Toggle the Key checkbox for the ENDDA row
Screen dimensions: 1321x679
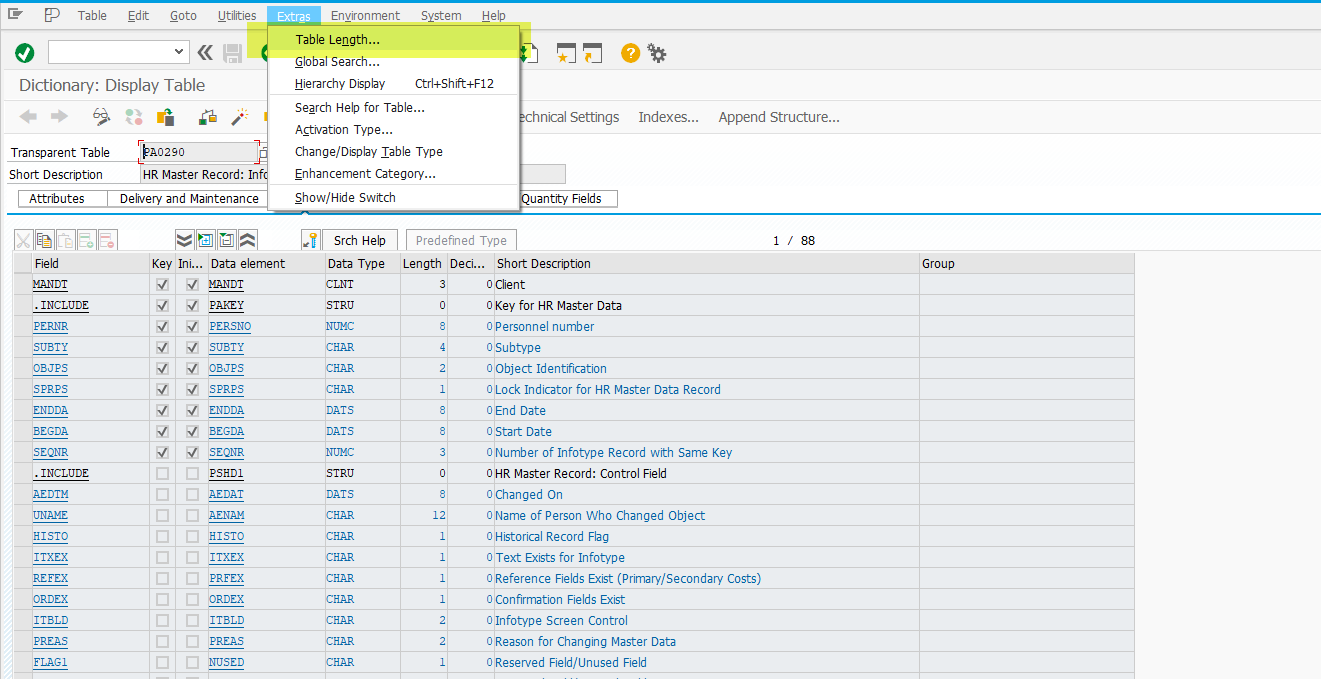[162, 411]
